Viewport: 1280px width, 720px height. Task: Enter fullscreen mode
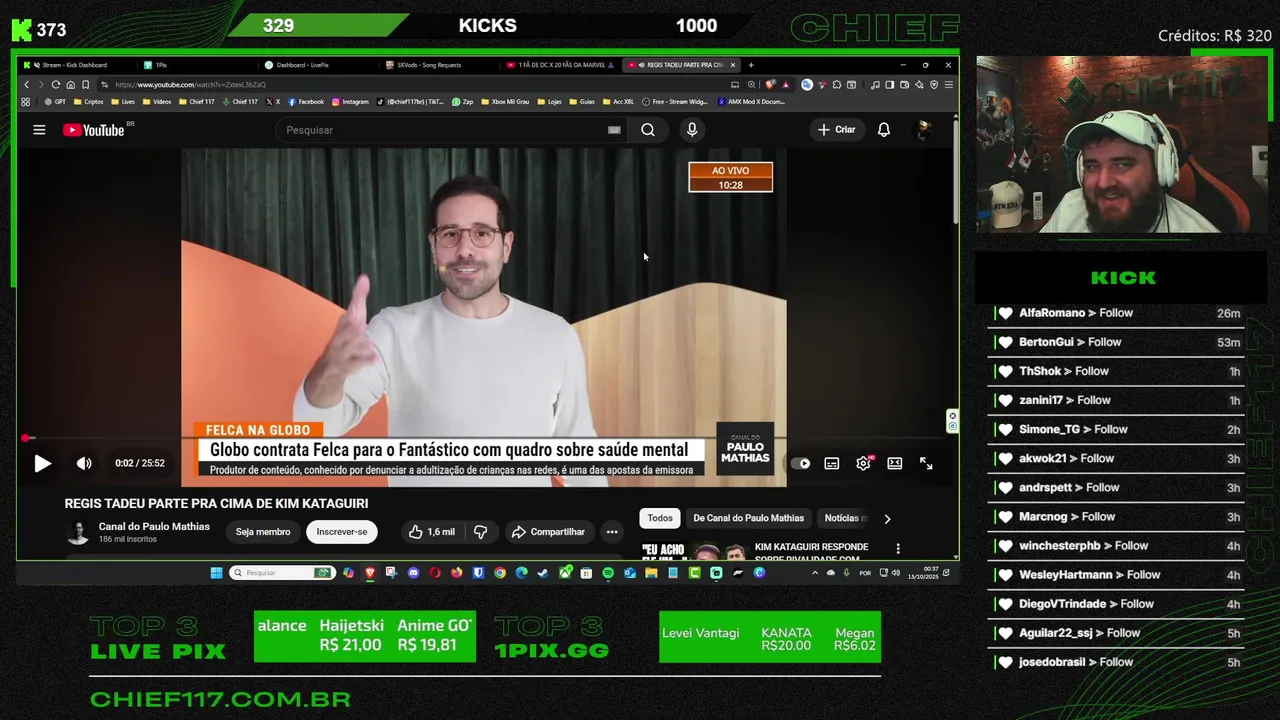pyautogui.click(x=926, y=463)
